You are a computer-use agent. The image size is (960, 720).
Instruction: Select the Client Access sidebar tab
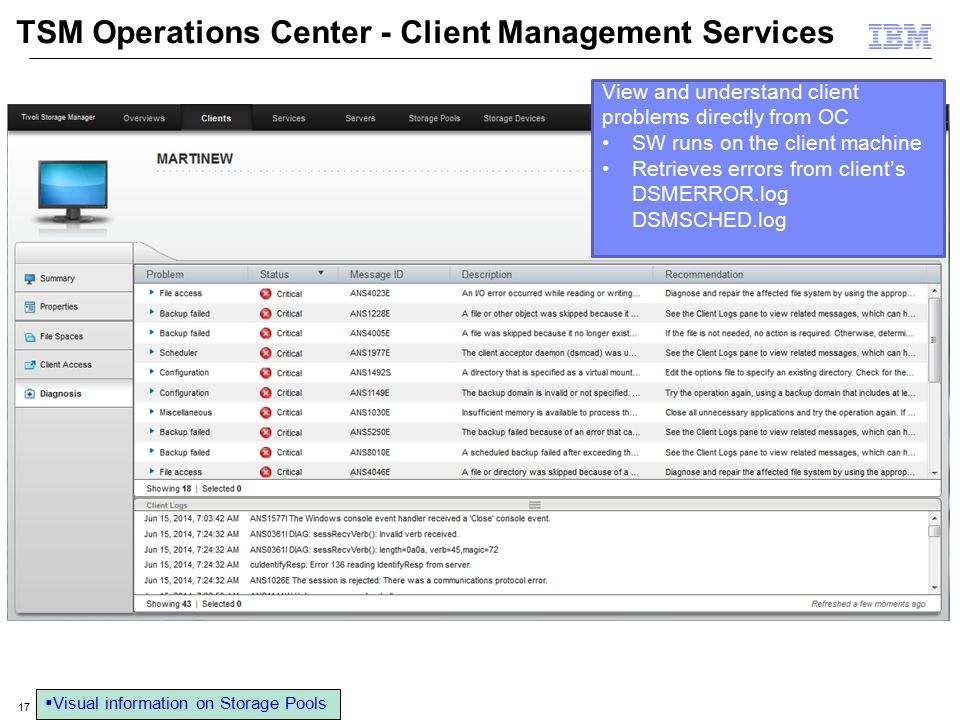[74, 365]
